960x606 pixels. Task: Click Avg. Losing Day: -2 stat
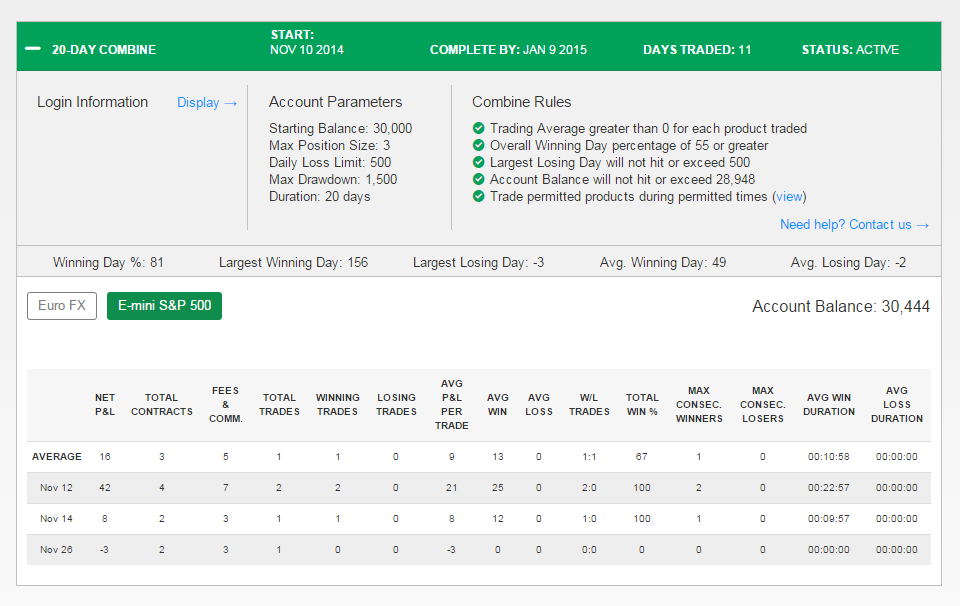(x=848, y=263)
